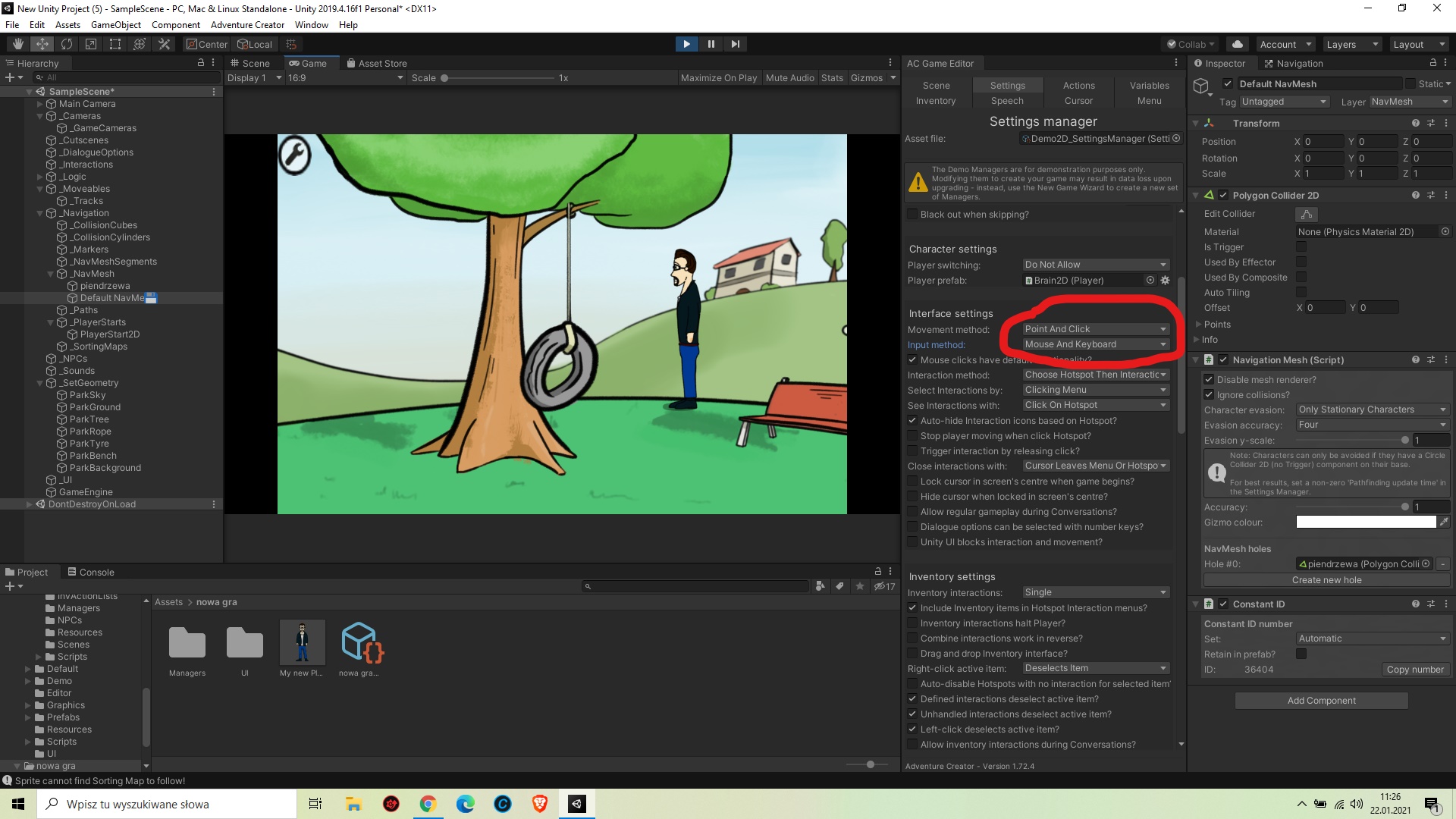
Task: Click the Game view Scale slider
Action: pyautogui.click(x=498, y=78)
